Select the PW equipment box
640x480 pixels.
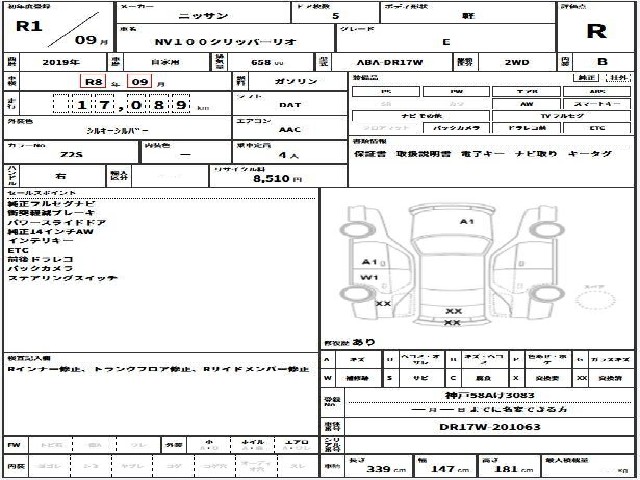[456, 91]
